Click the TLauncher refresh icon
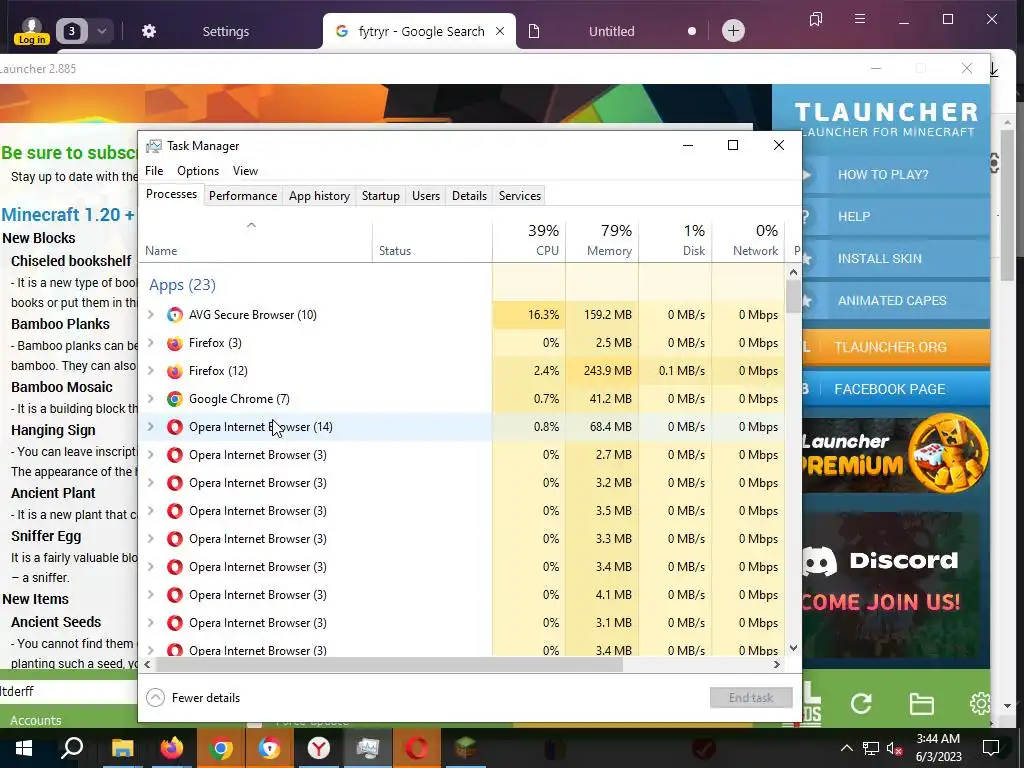1024x768 pixels. 861,703
